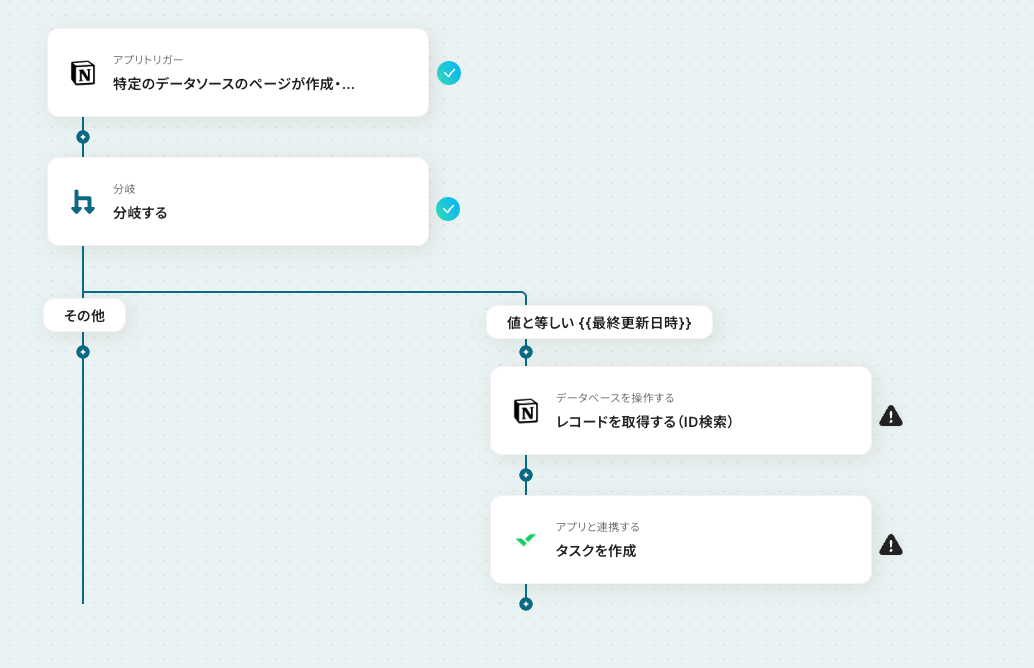The width and height of the screenshot is (1034, 668).
Task: Add a step between trigger and 分岐する
Action: [x=83, y=137]
